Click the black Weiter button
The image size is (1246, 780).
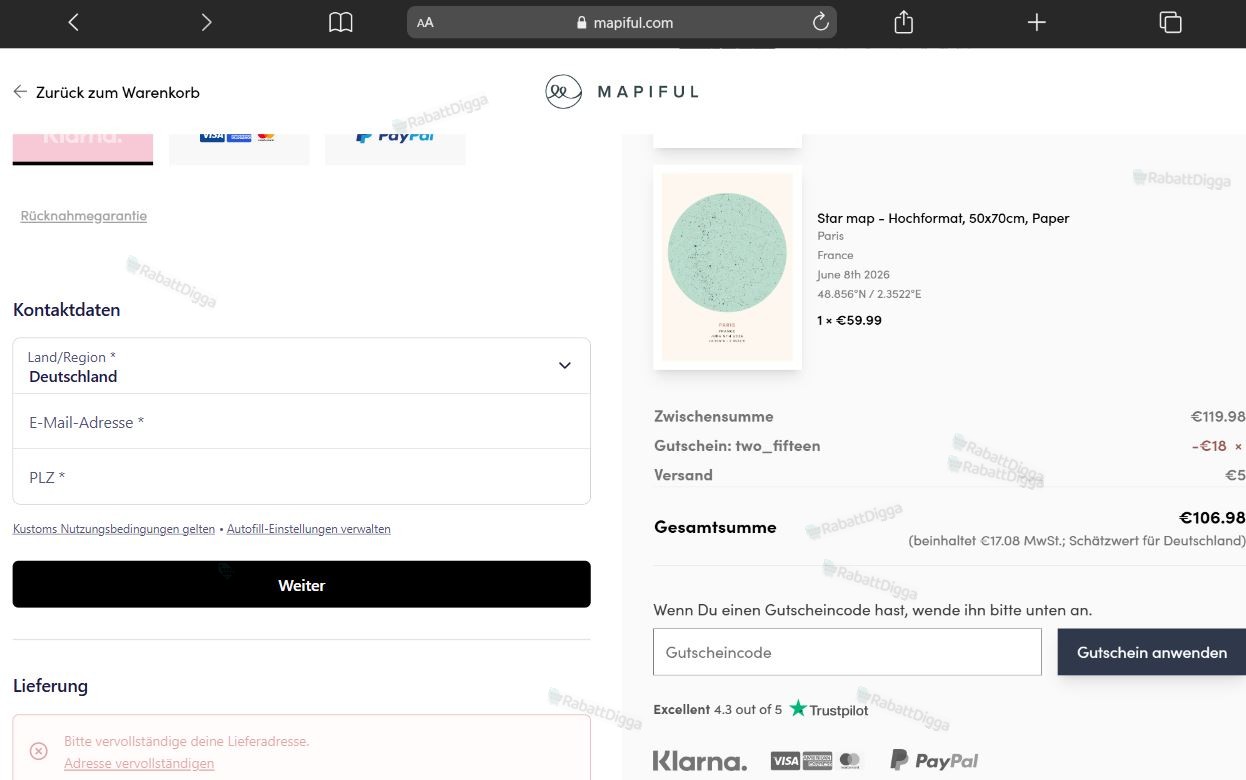[301, 584]
